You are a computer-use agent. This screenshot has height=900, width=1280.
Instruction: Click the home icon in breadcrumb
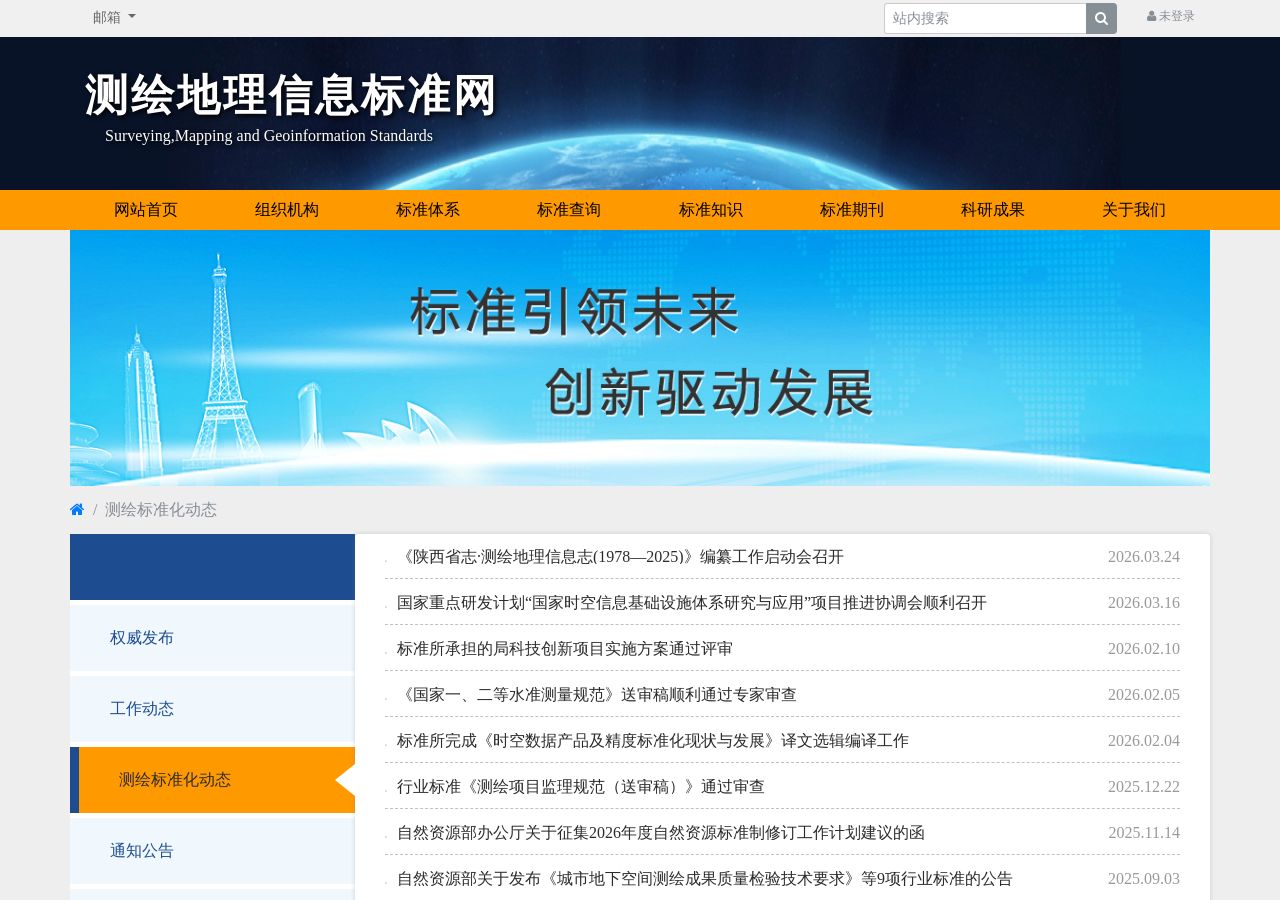tap(77, 510)
